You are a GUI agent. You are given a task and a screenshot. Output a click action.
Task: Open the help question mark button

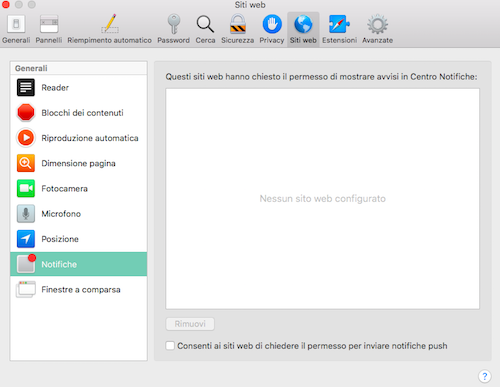pyautogui.click(x=485, y=376)
